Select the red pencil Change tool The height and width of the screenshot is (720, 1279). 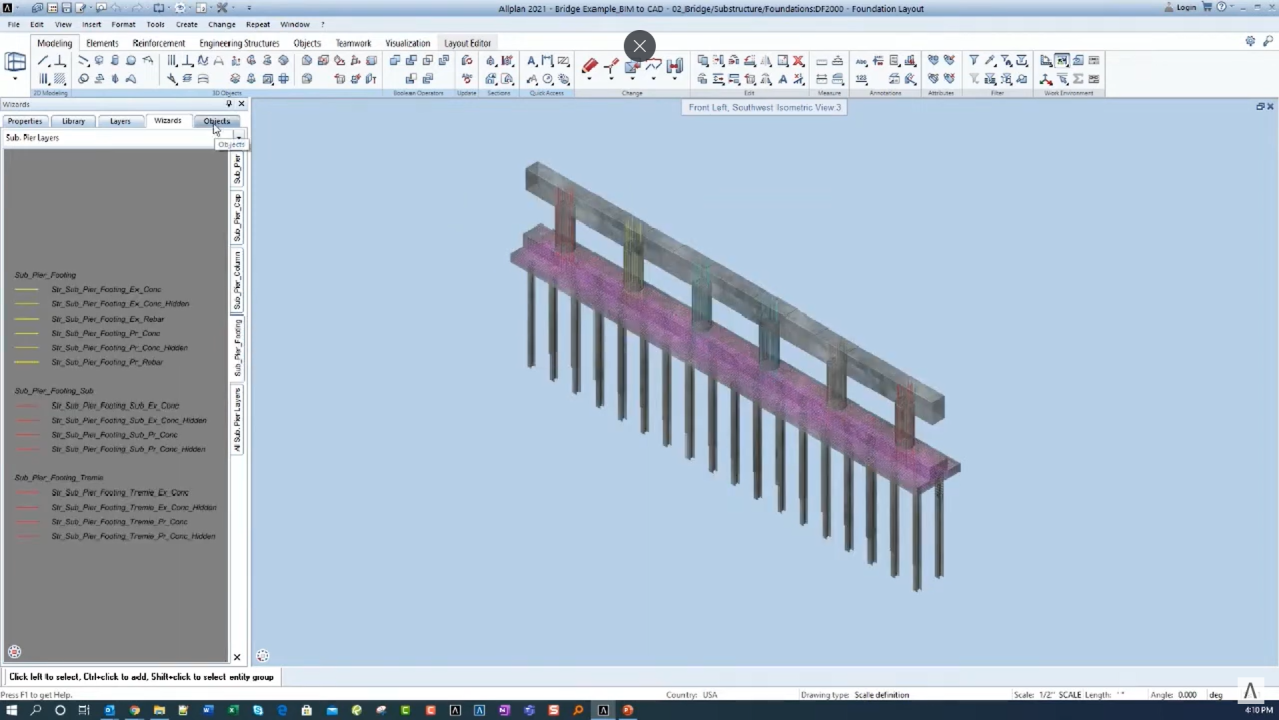tap(588, 64)
